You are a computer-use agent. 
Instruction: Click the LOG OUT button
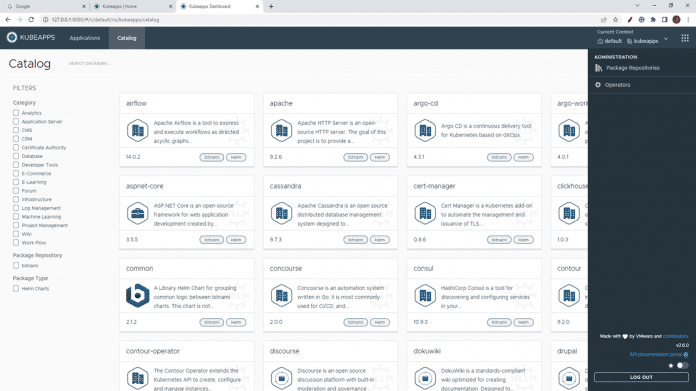click(x=641, y=377)
